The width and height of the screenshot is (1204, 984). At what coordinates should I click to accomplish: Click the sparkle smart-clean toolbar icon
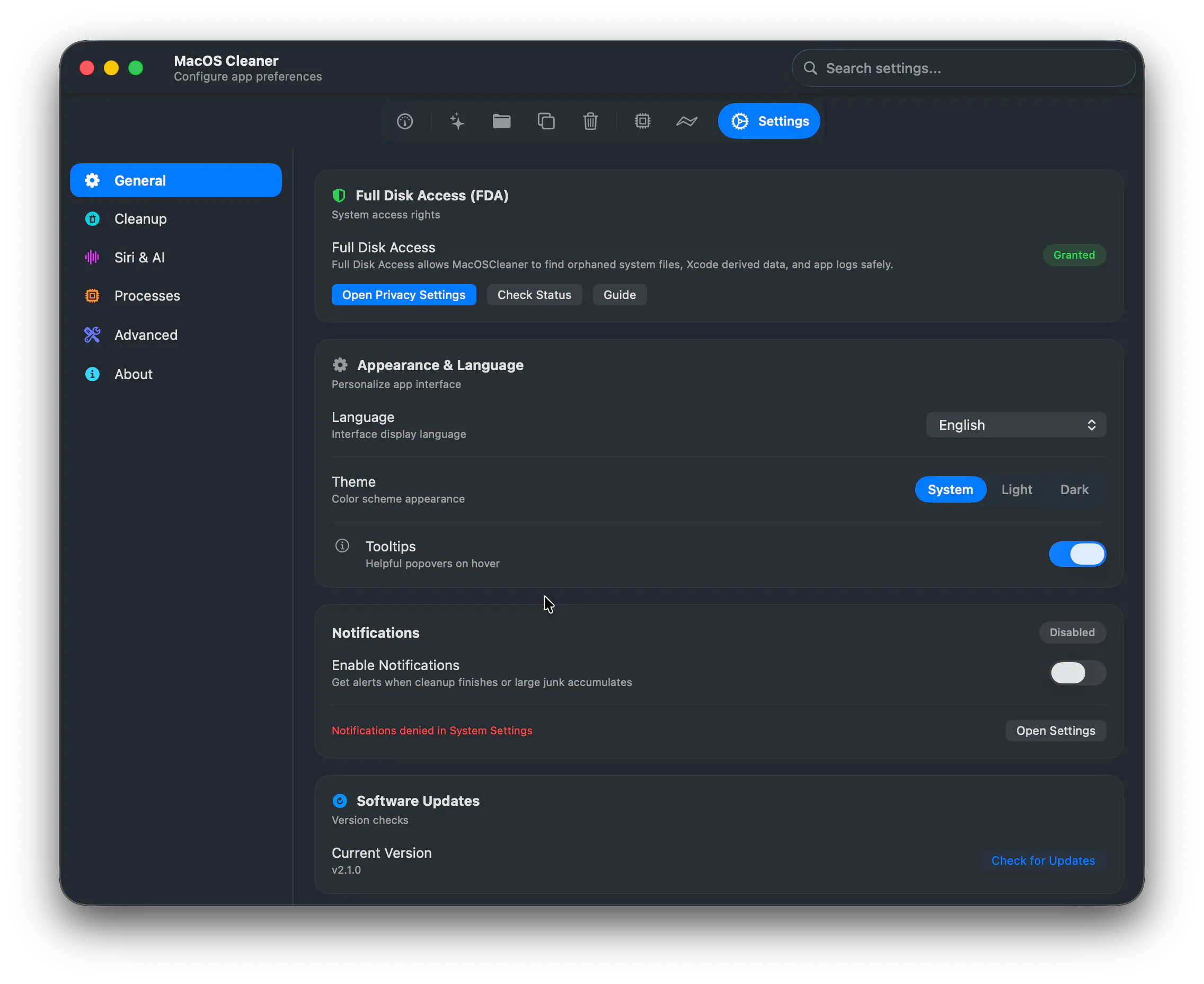pos(457,121)
